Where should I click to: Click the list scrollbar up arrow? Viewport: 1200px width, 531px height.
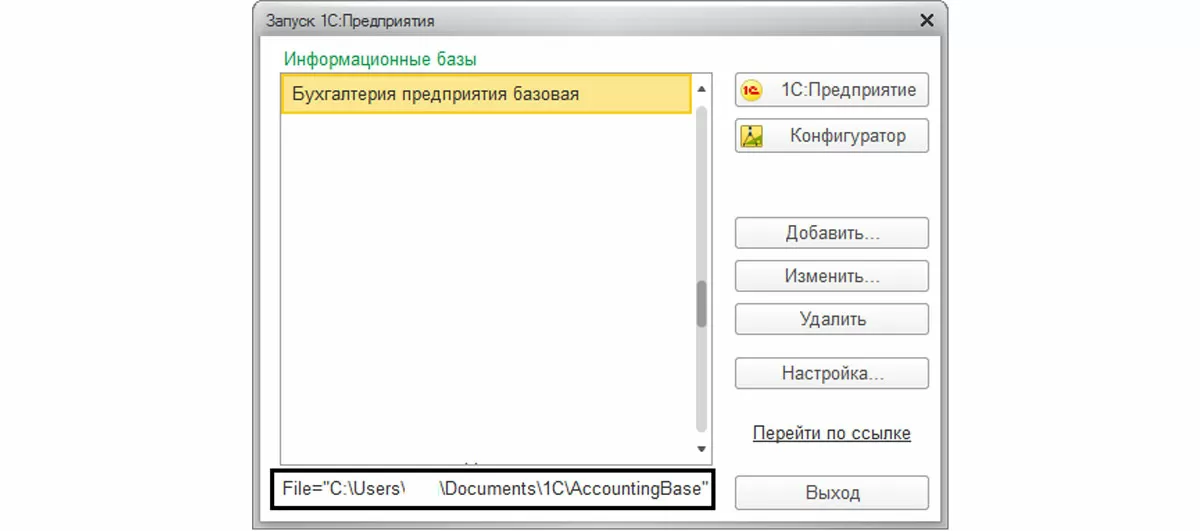[x=701, y=88]
